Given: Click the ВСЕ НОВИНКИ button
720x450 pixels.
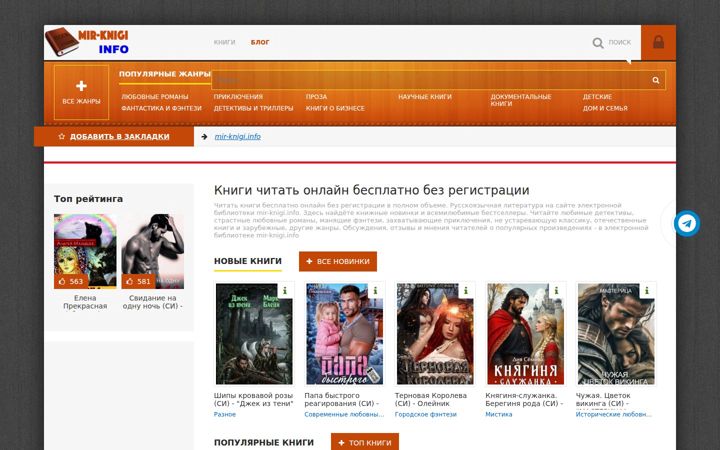Looking at the screenshot, I should [x=338, y=261].
